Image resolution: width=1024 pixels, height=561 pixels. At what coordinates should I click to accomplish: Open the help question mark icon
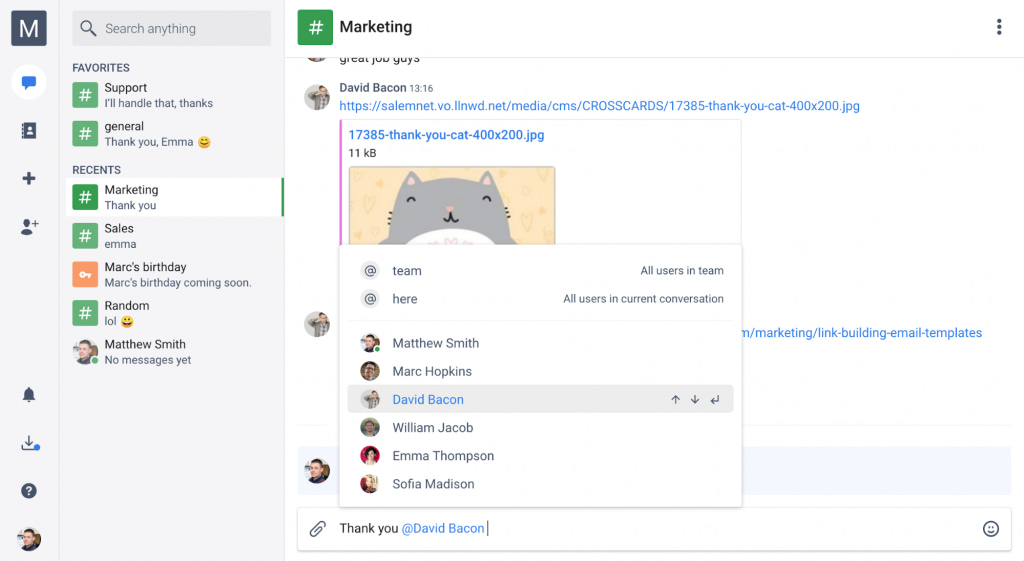[x=29, y=491]
